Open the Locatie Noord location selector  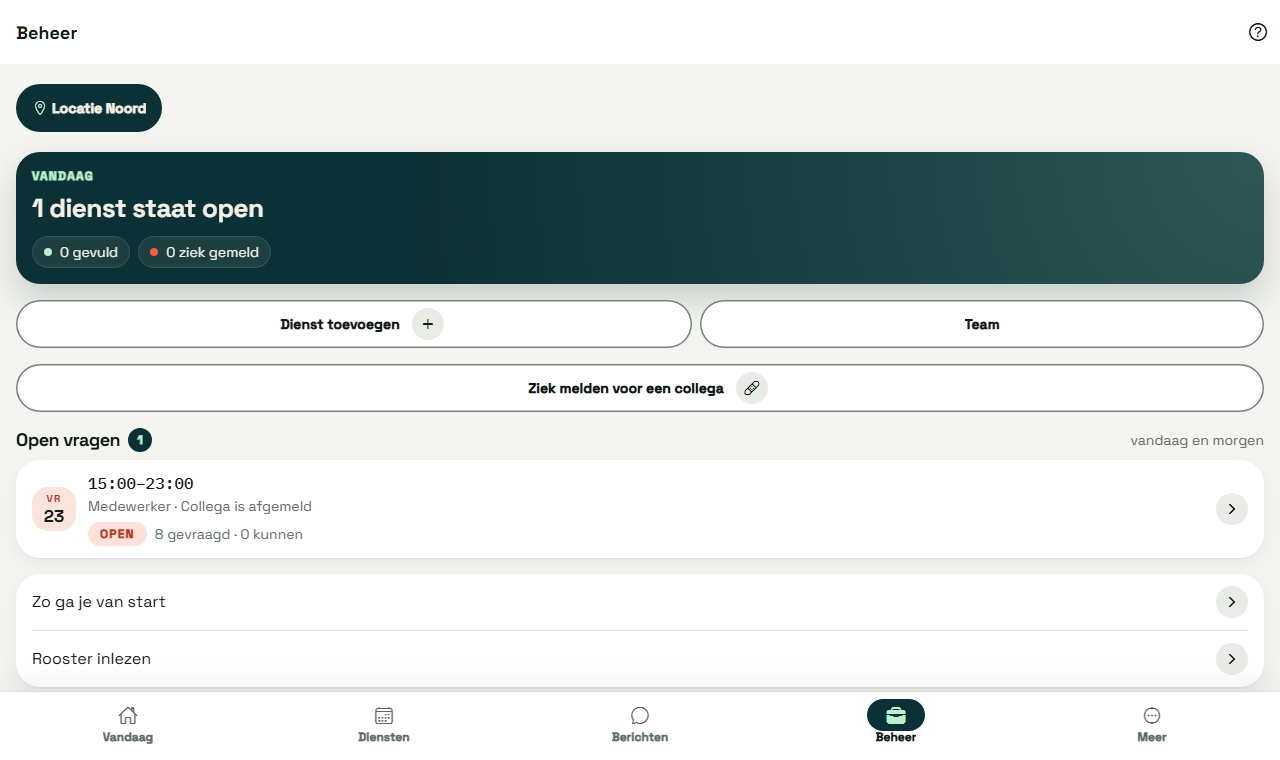[89, 108]
